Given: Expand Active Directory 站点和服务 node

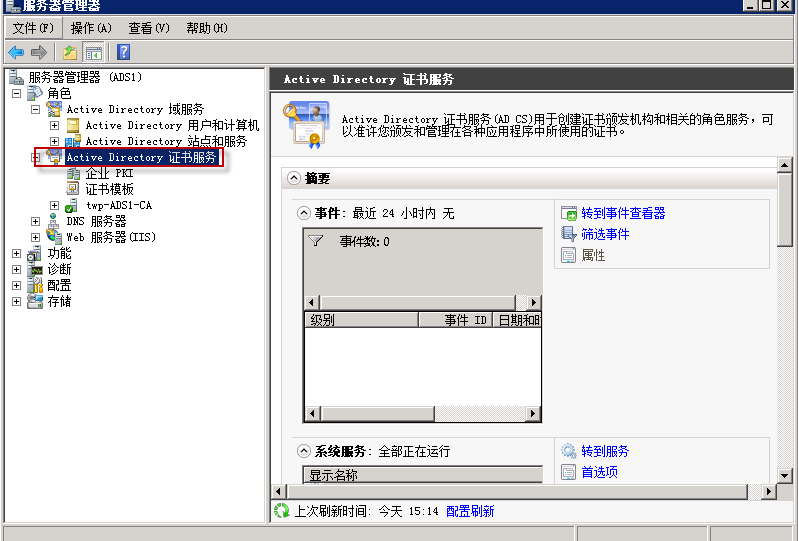Looking at the screenshot, I should [54, 141].
